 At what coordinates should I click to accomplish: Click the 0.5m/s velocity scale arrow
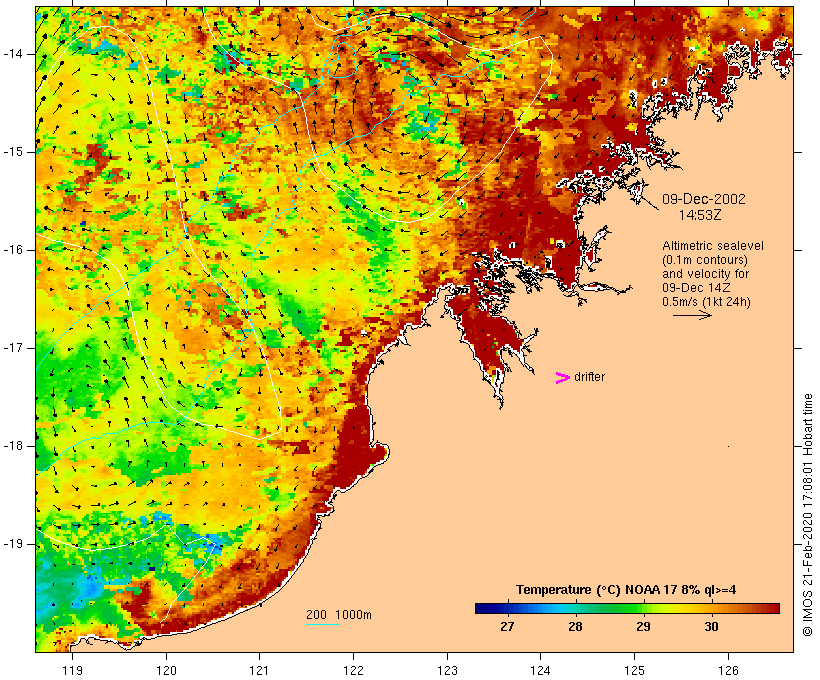click(692, 315)
